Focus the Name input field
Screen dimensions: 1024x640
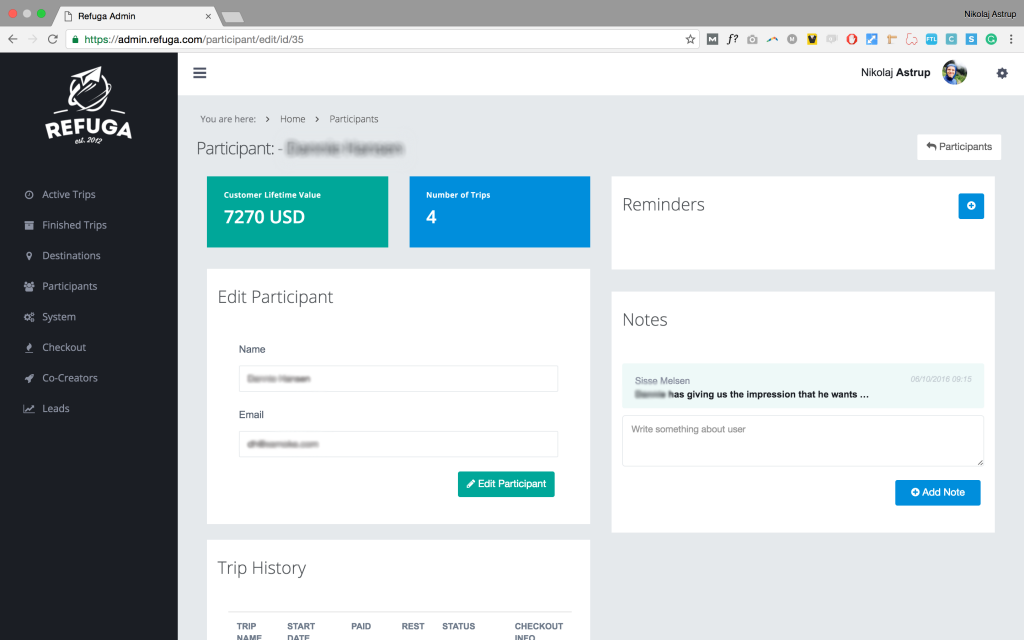click(x=398, y=379)
